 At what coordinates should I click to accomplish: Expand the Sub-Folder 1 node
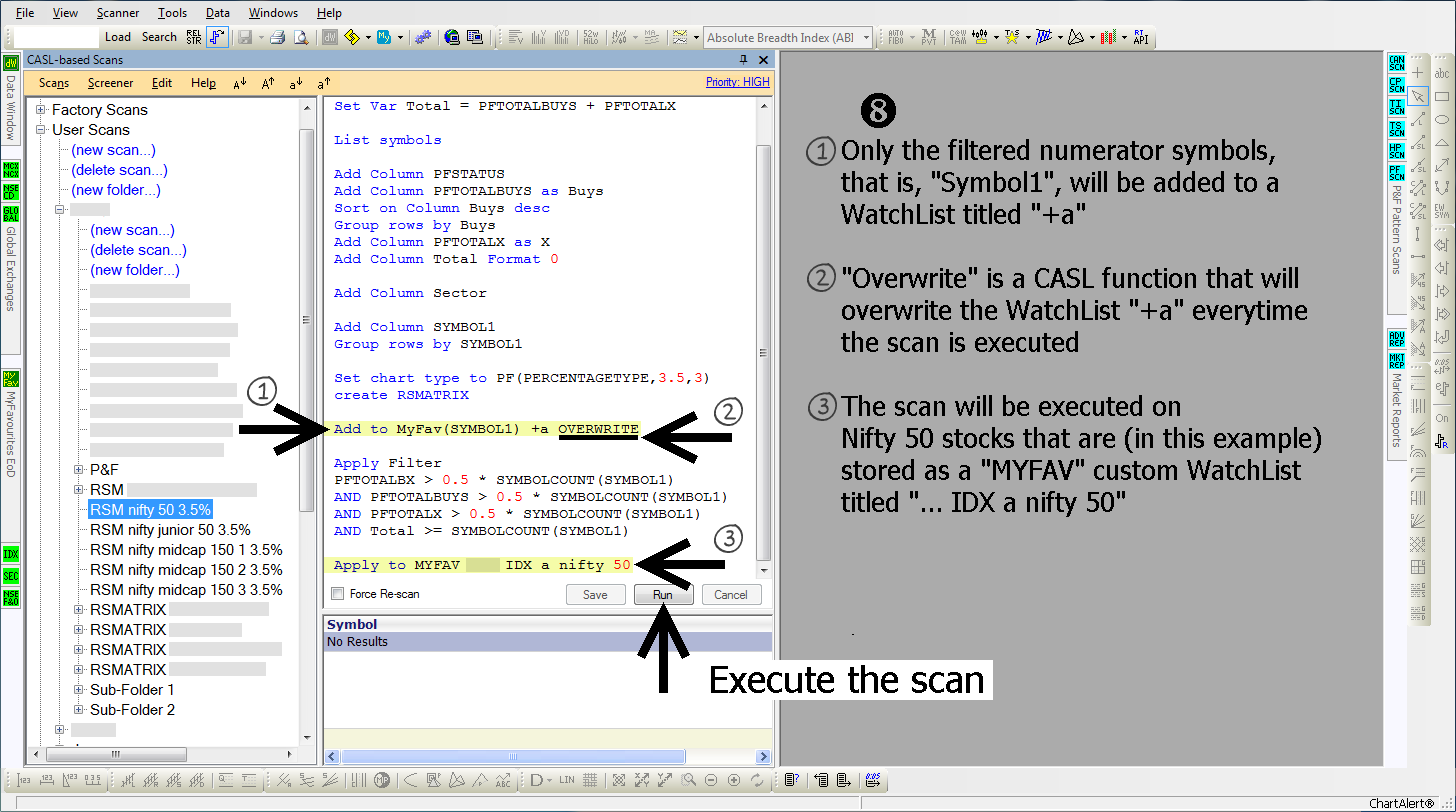[x=80, y=689]
